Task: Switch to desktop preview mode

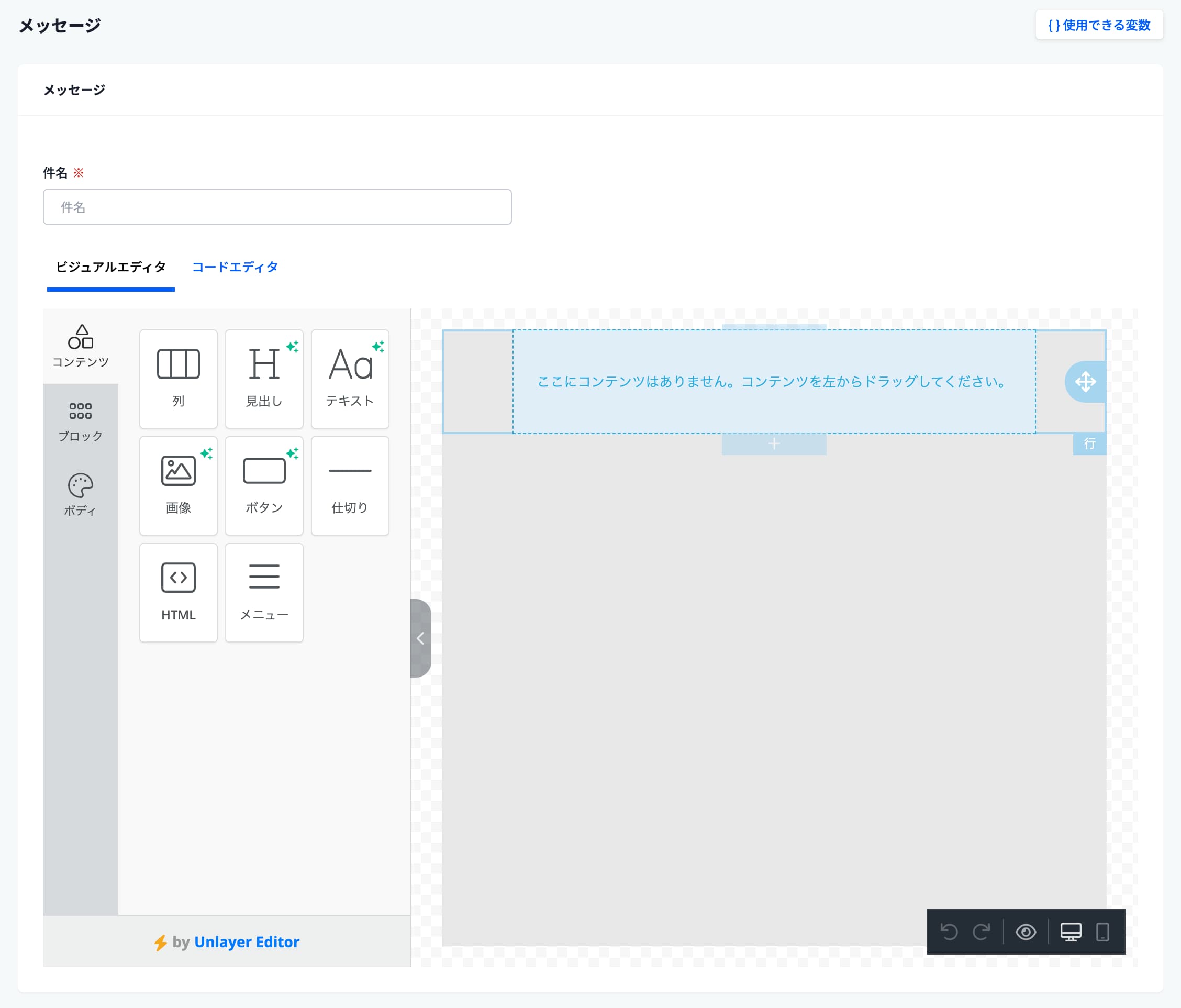Action: coord(1070,932)
